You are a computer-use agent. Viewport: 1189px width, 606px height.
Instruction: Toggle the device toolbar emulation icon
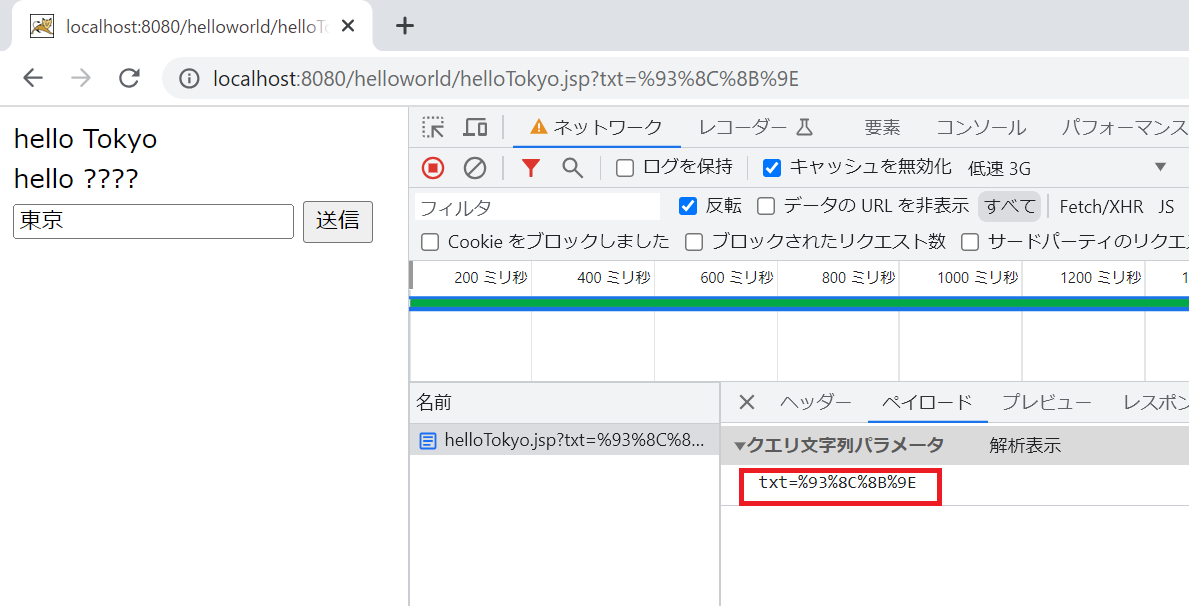pyautogui.click(x=475, y=127)
